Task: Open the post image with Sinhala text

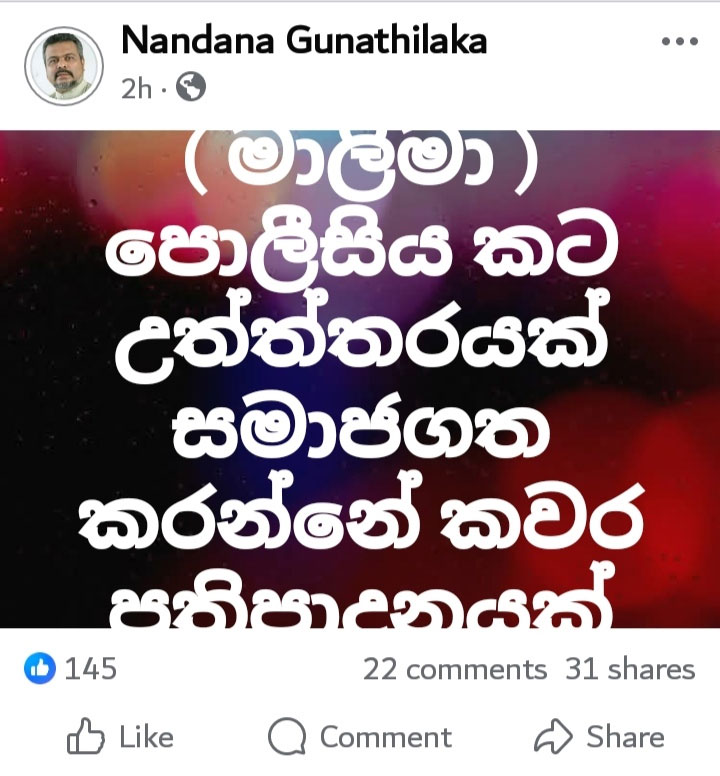Action: [360, 379]
